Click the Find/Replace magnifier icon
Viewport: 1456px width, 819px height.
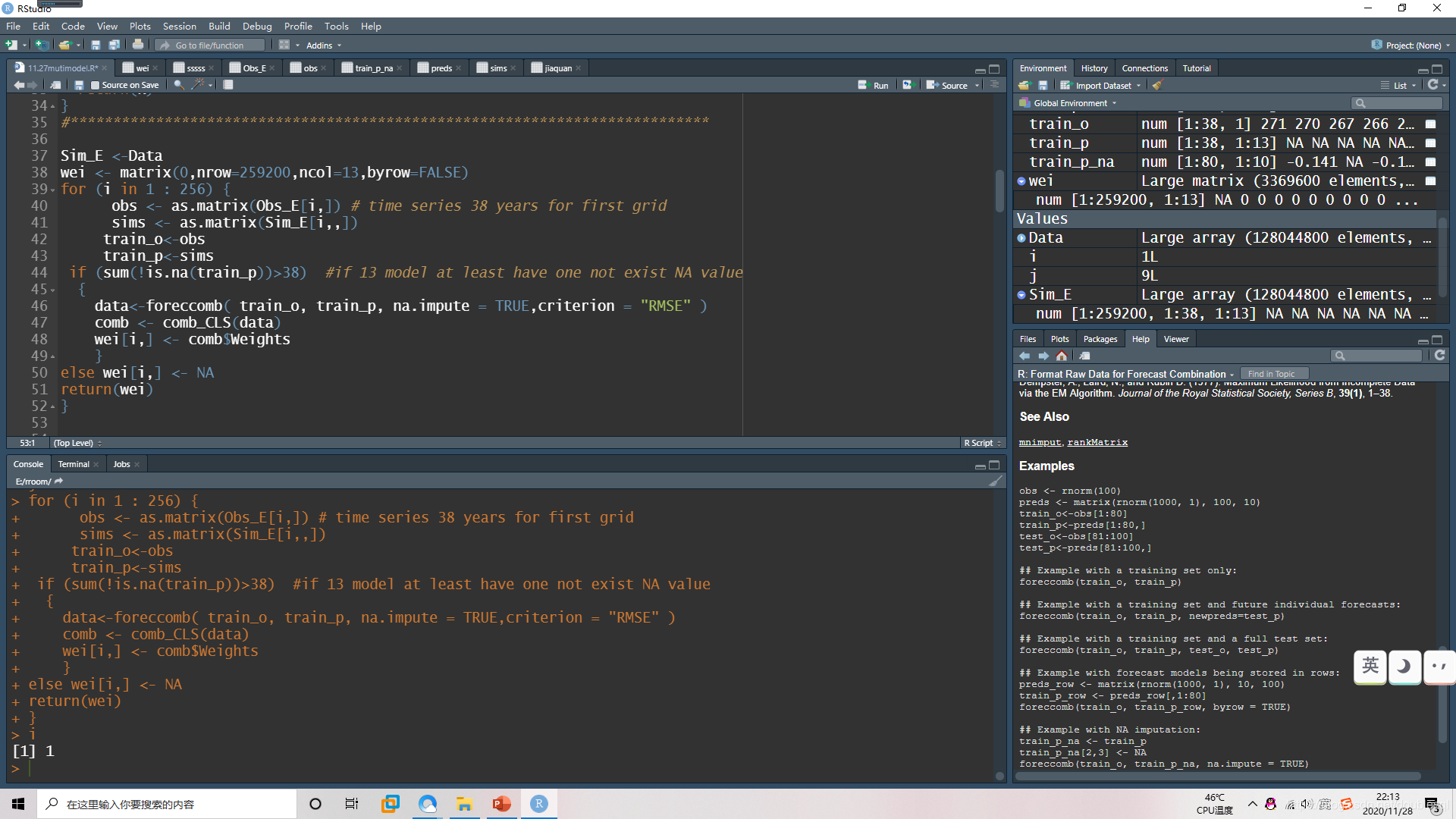[179, 85]
